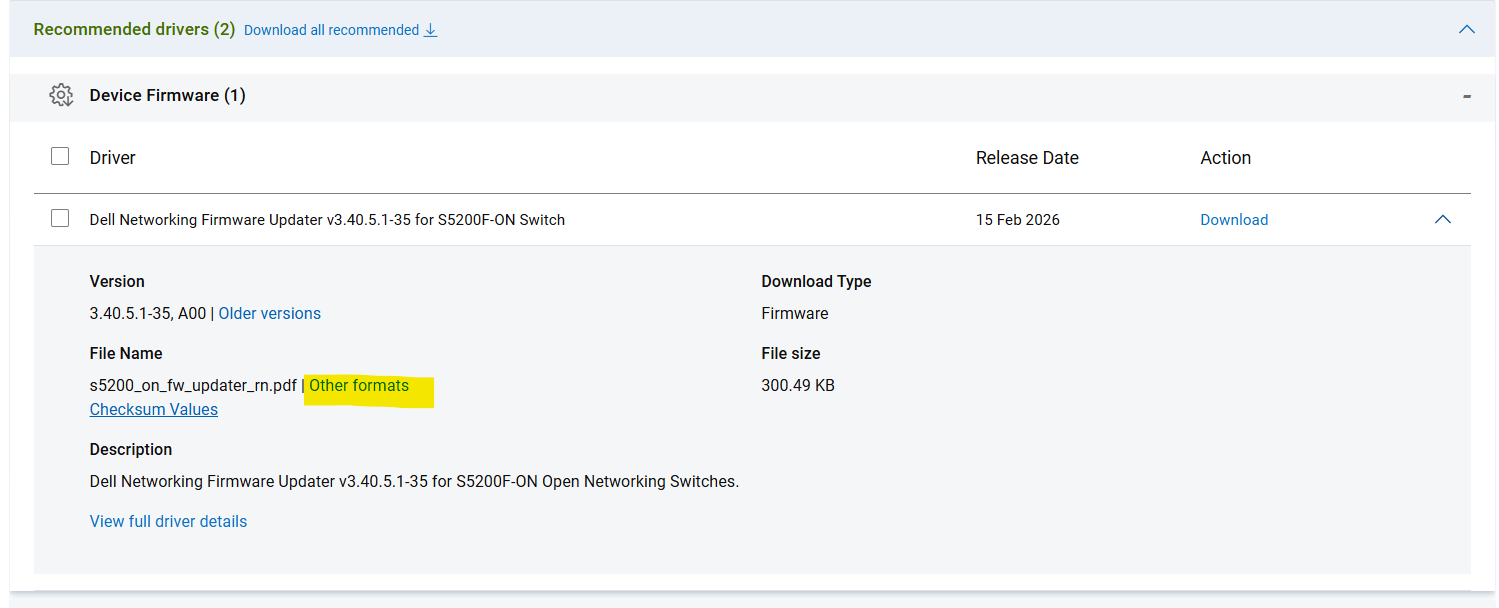This screenshot has height=608, width=1499.
Task: Click version text 3.40.5.1-35, A00
Action: tap(148, 314)
